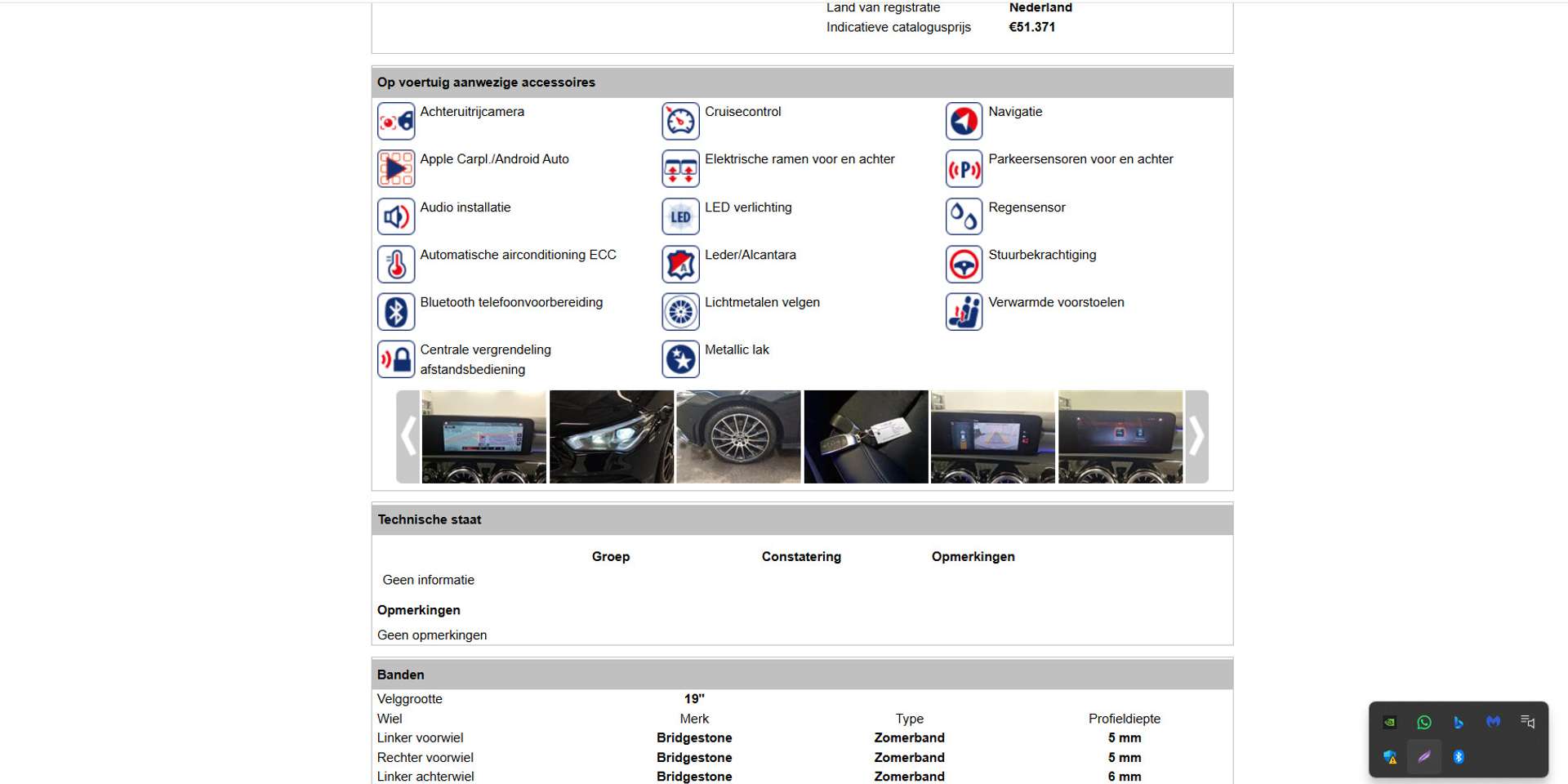
Task: Click the Regensensor droplets icon
Action: (x=964, y=216)
